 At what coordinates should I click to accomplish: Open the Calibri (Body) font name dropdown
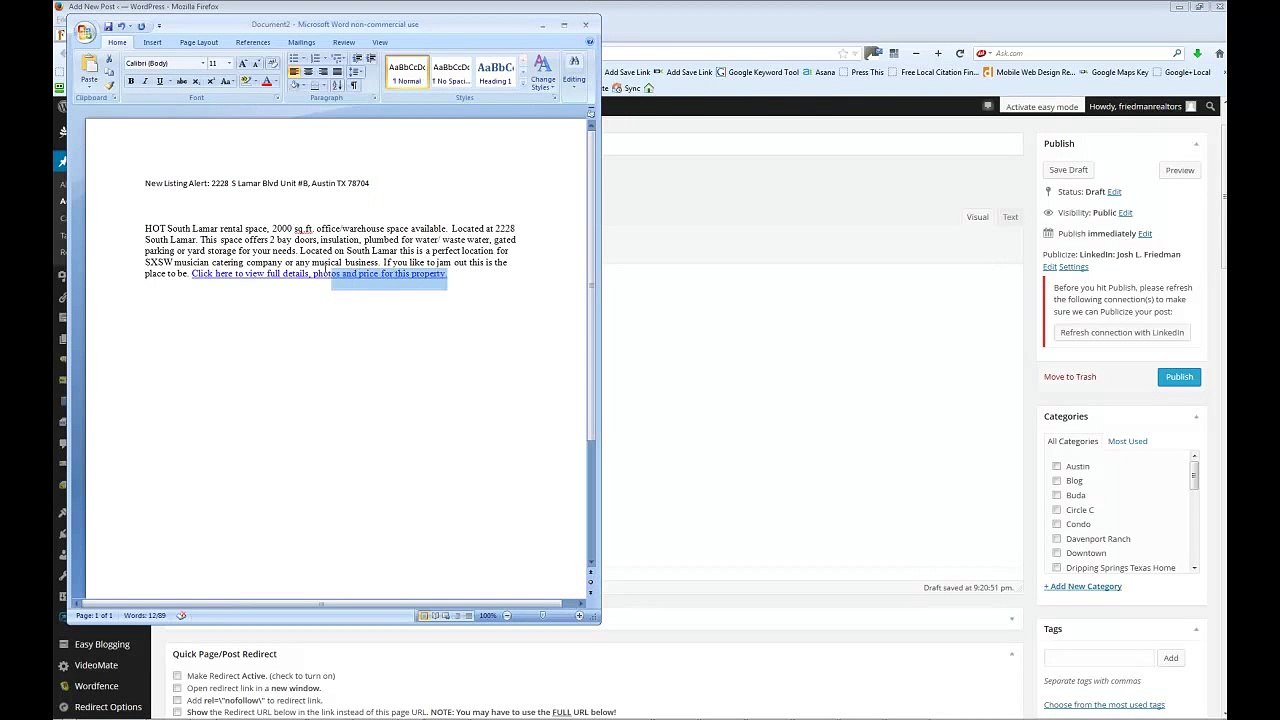coord(202,63)
